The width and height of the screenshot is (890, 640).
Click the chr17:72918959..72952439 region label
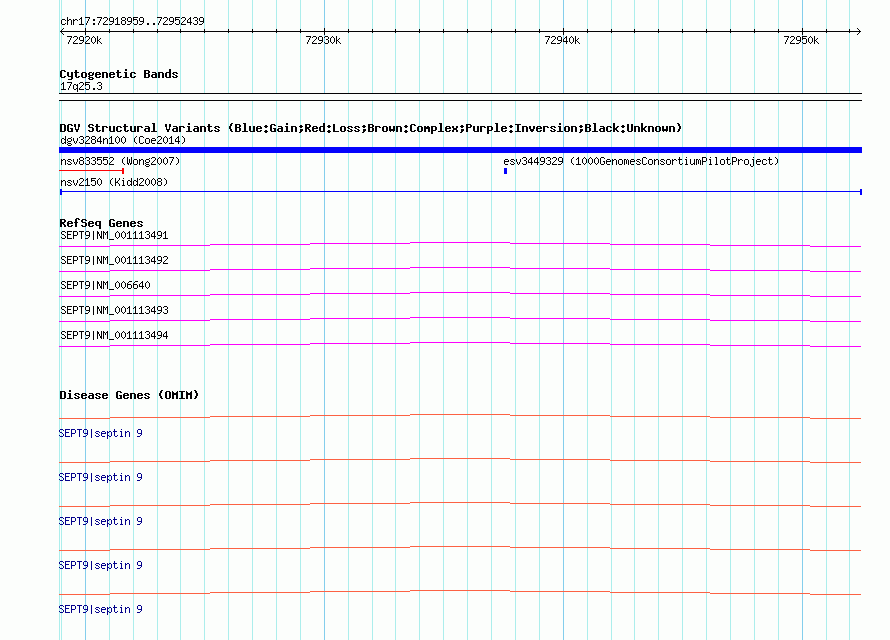(x=132, y=21)
